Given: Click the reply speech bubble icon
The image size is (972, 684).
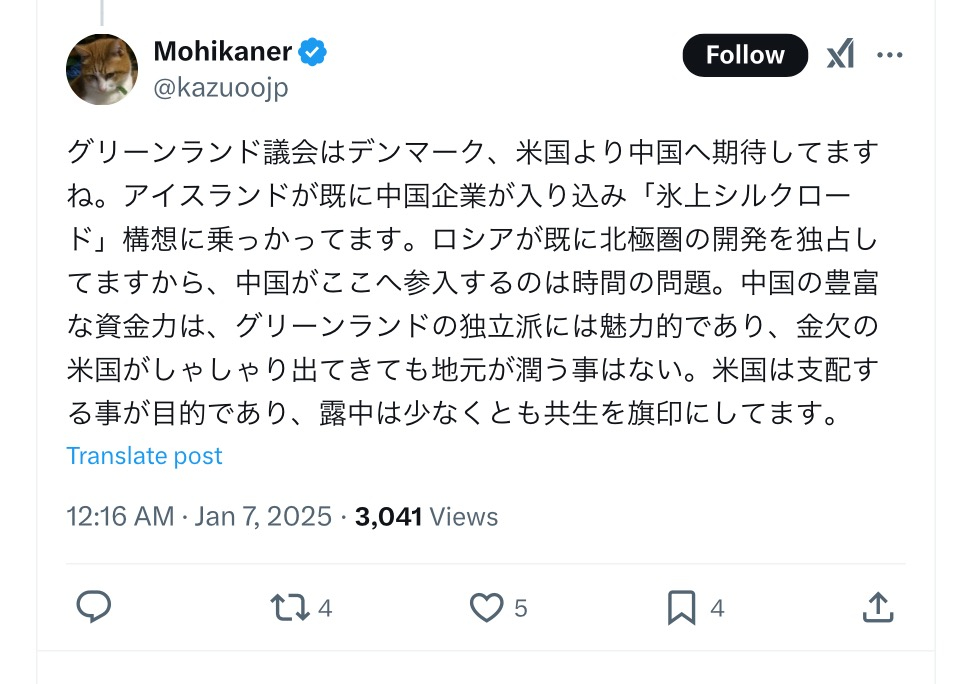Looking at the screenshot, I should 93,606.
